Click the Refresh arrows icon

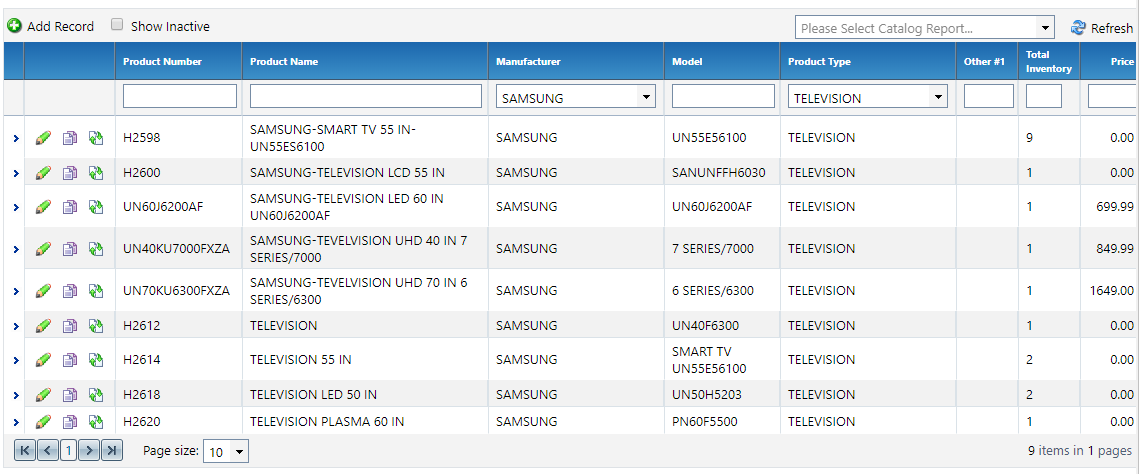click(x=1078, y=28)
